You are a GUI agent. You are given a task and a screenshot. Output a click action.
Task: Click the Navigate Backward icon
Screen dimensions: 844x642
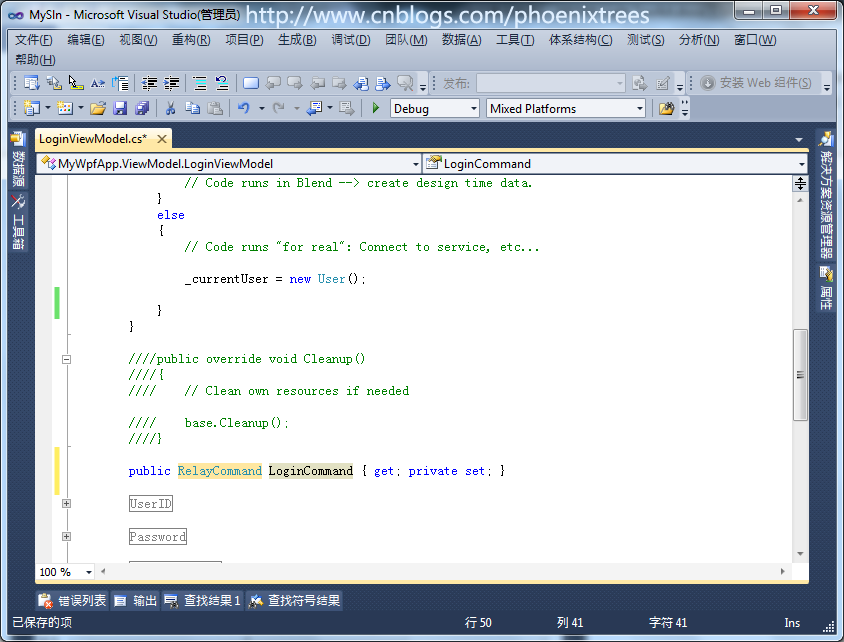pos(313,109)
